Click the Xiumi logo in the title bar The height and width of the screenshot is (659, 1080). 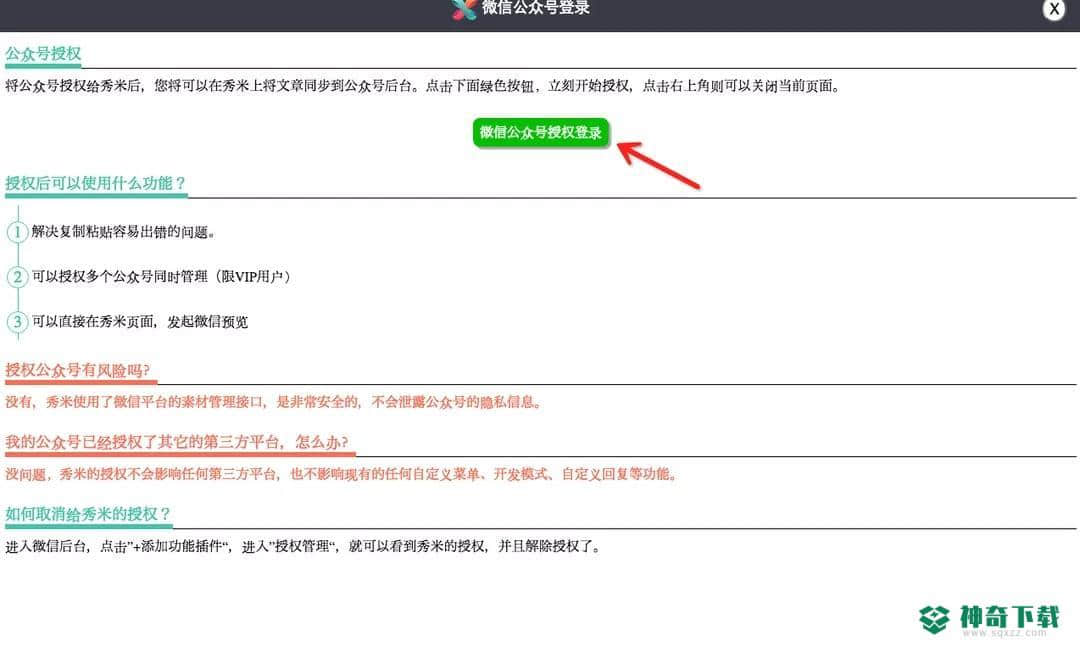(464, 9)
